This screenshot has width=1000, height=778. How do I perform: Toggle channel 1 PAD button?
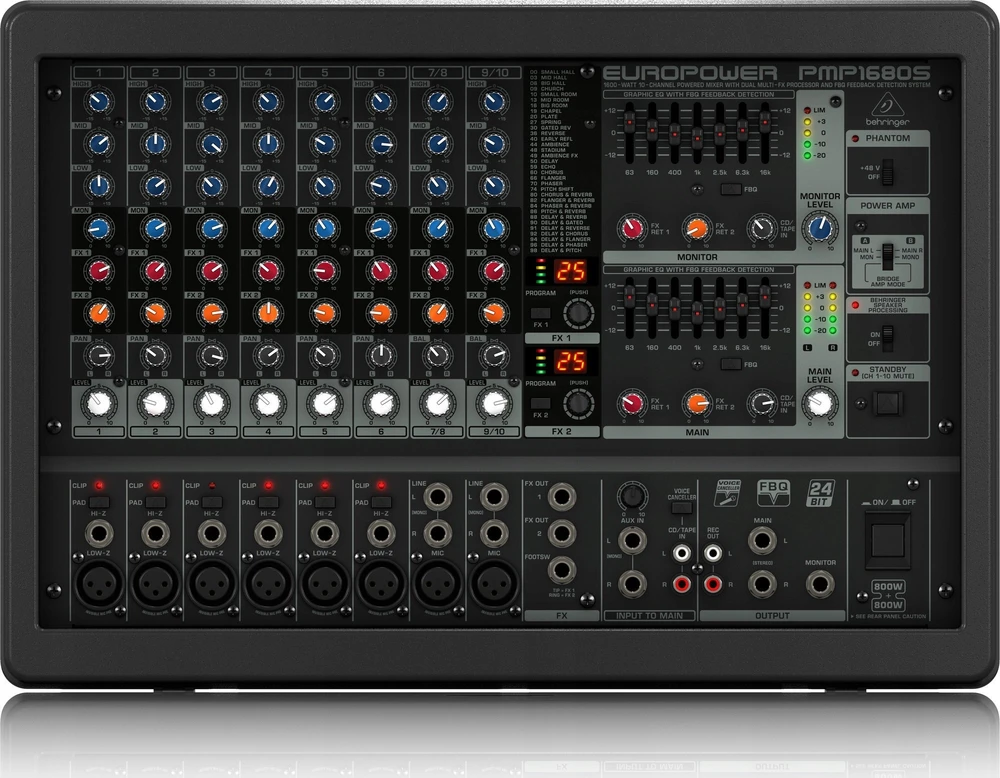99,502
